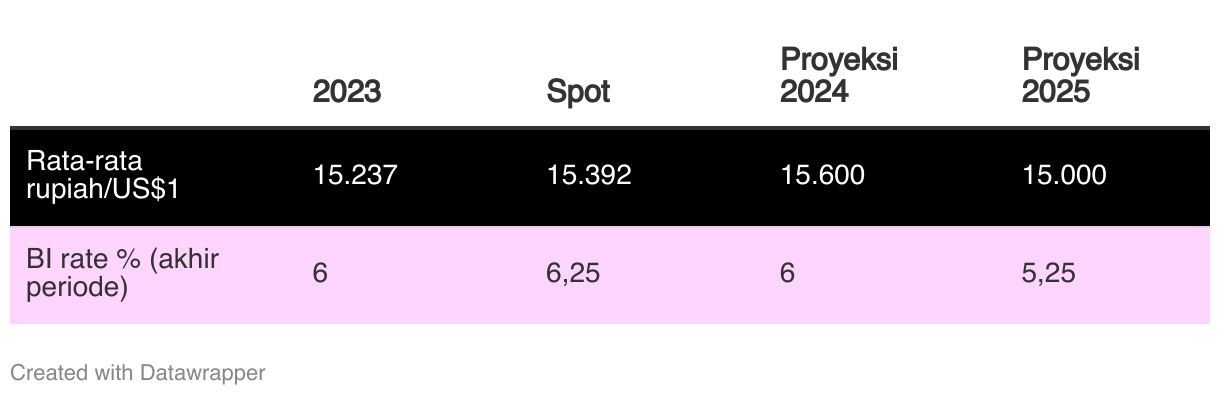This screenshot has width=1220, height=396.
Task: Click the pink BI rate row background
Action: click(610, 275)
